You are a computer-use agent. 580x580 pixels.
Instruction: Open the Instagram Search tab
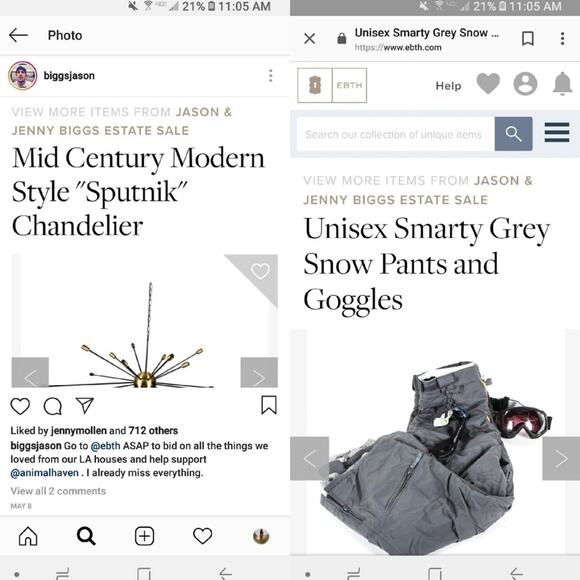click(x=86, y=536)
